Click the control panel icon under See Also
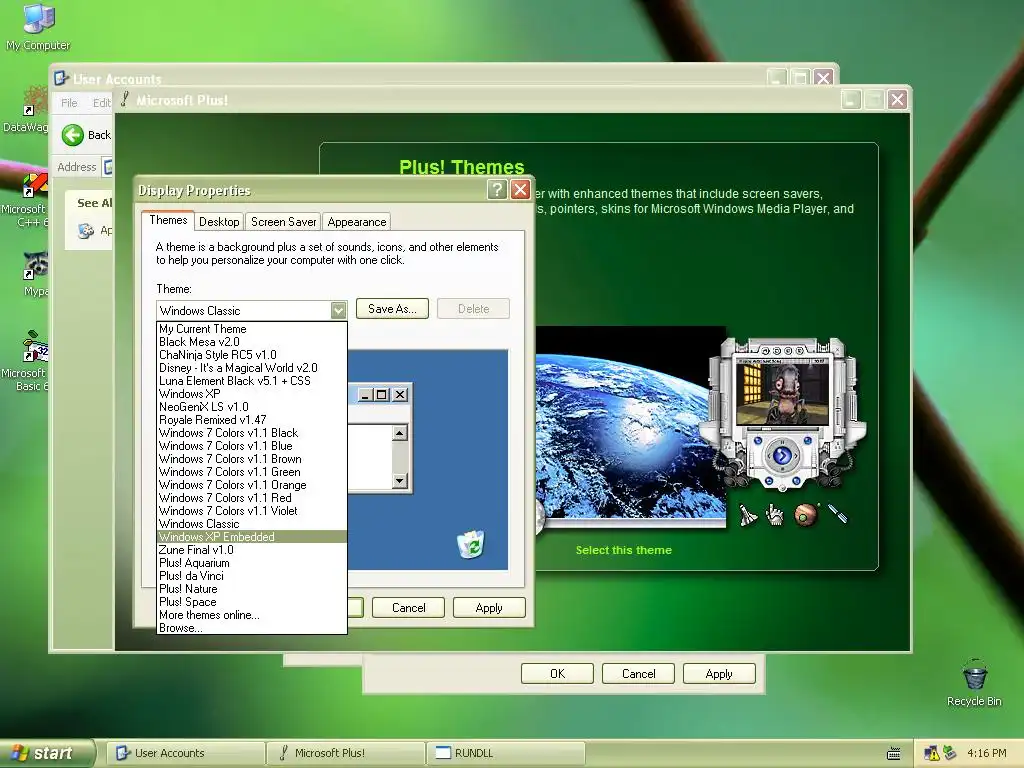This screenshot has height=768, width=1024. pos(86,231)
